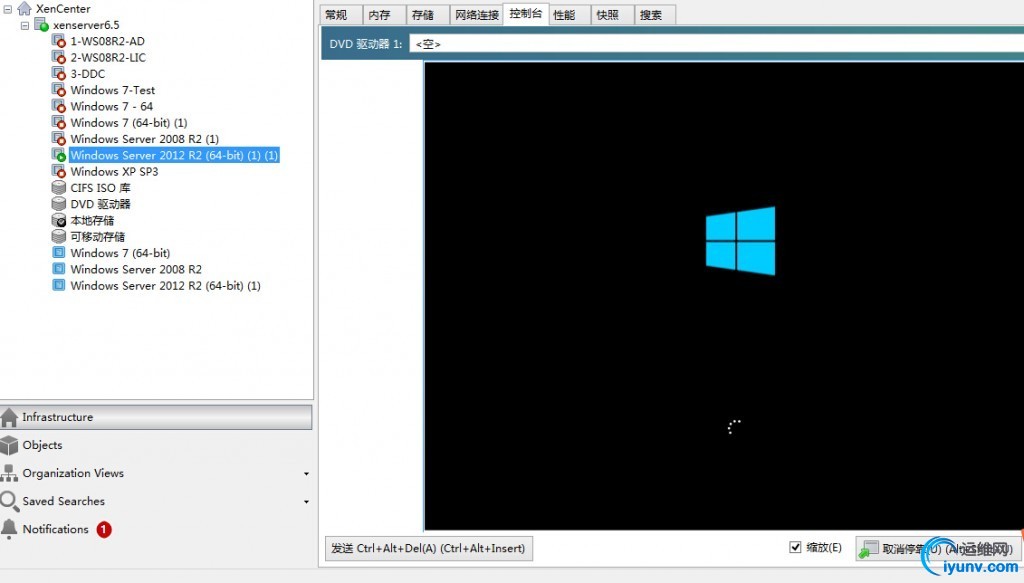Click the DVD 驱动器 storage icon
Screen dimensions: 1024x583
[x=59, y=204]
